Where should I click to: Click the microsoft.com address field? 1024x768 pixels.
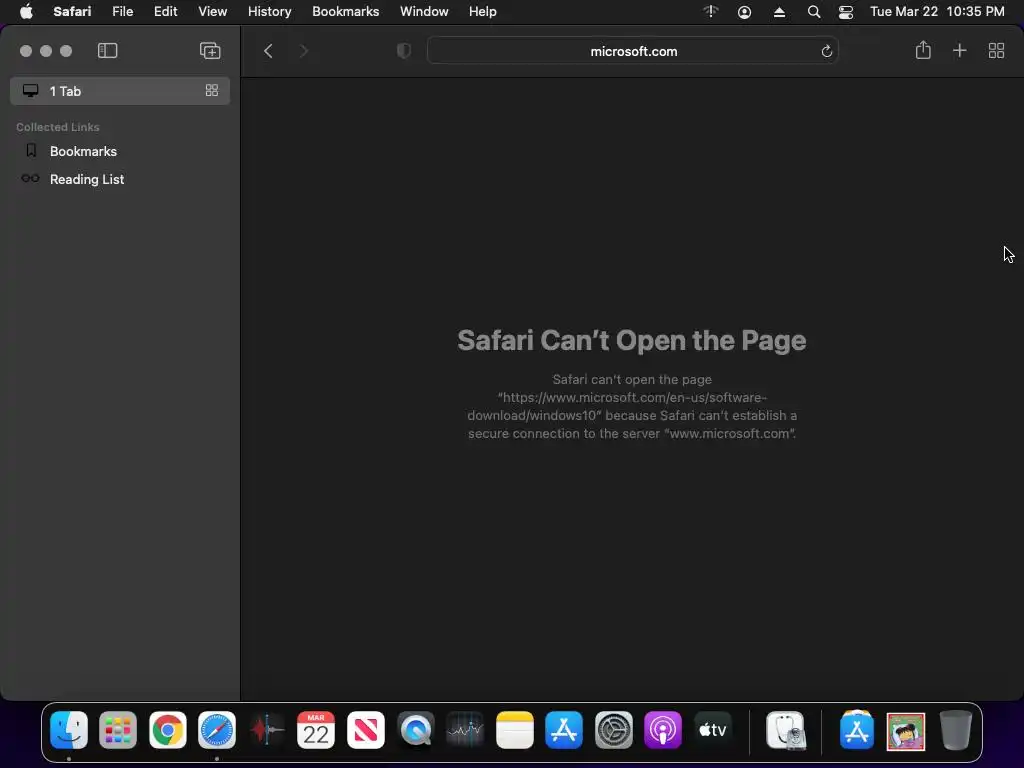click(632, 51)
